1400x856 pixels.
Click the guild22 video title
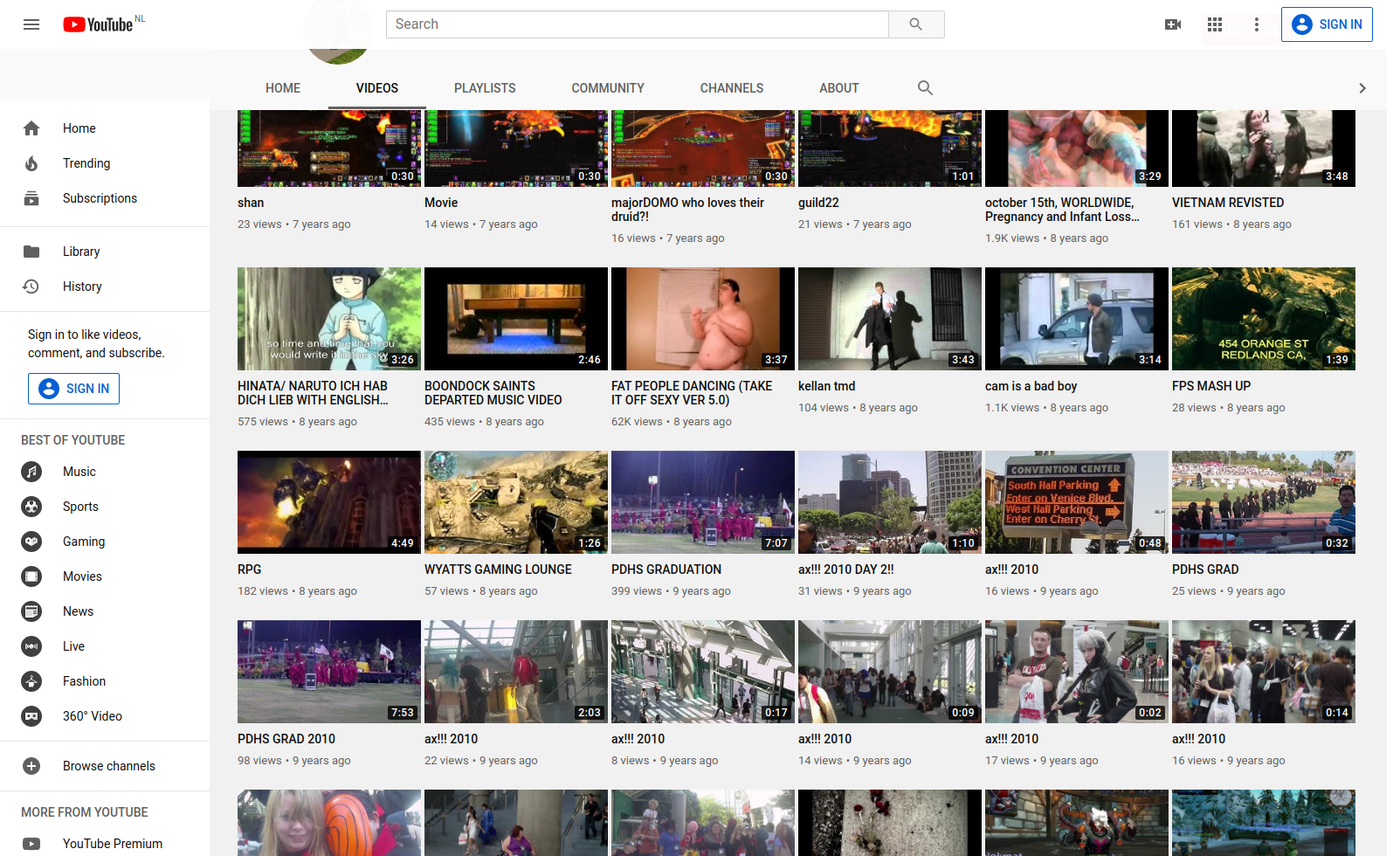tap(818, 203)
